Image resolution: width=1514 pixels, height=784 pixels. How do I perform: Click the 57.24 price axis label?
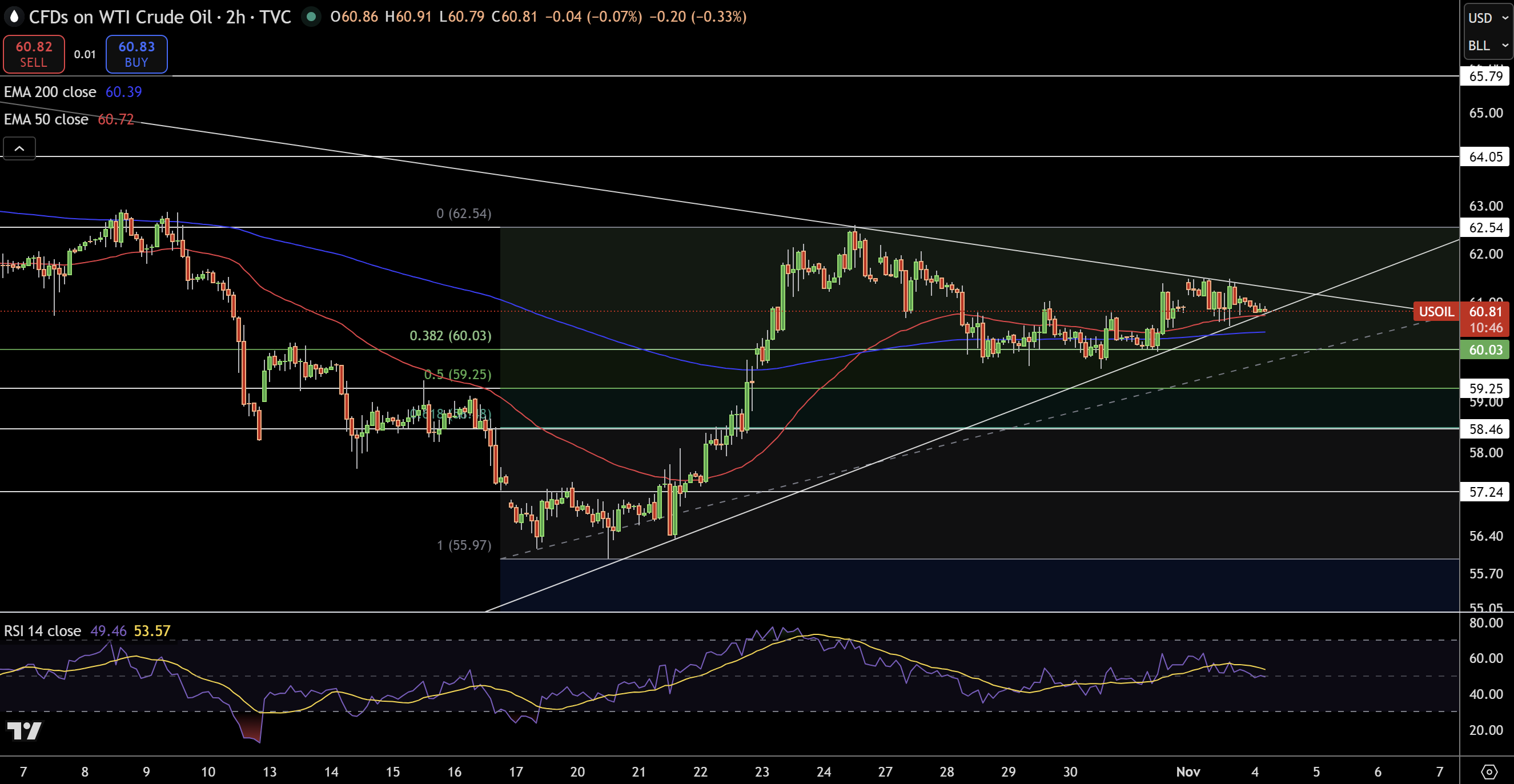[1485, 492]
